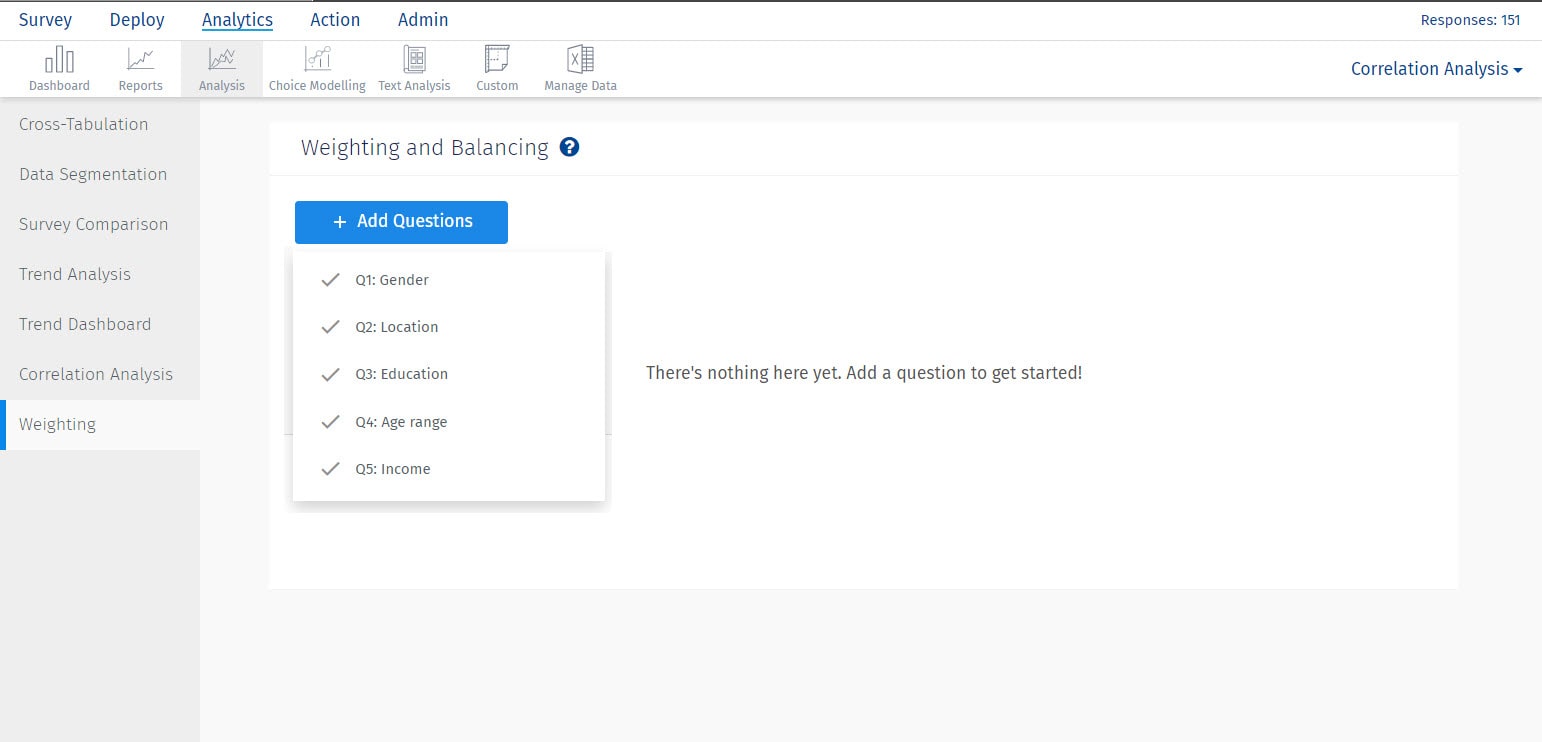1542x742 pixels.
Task: Open the Correlation Analysis dropdown top right
Action: tap(1435, 69)
